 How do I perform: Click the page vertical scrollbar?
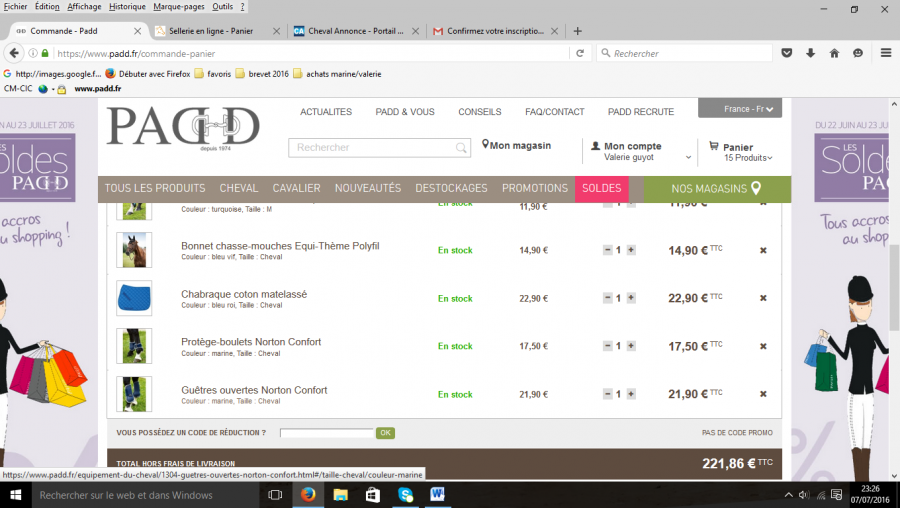(x=894, y=287)
